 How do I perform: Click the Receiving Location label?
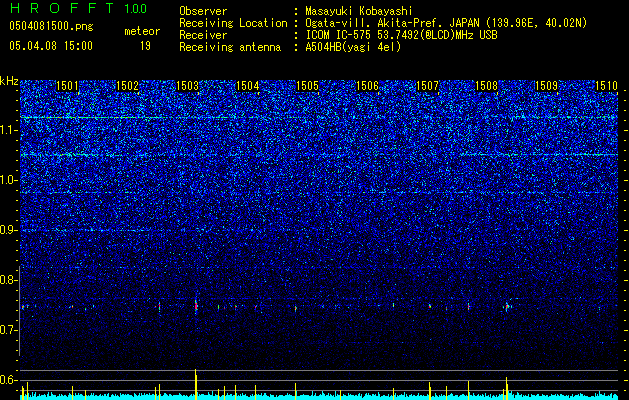tap(233, 23)
